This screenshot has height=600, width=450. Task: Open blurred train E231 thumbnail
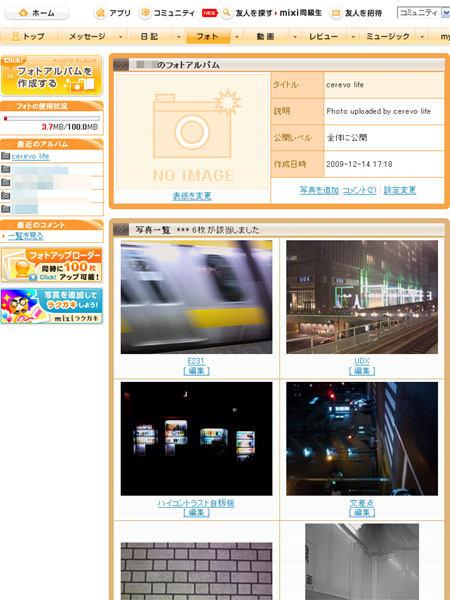pos(196,297)
